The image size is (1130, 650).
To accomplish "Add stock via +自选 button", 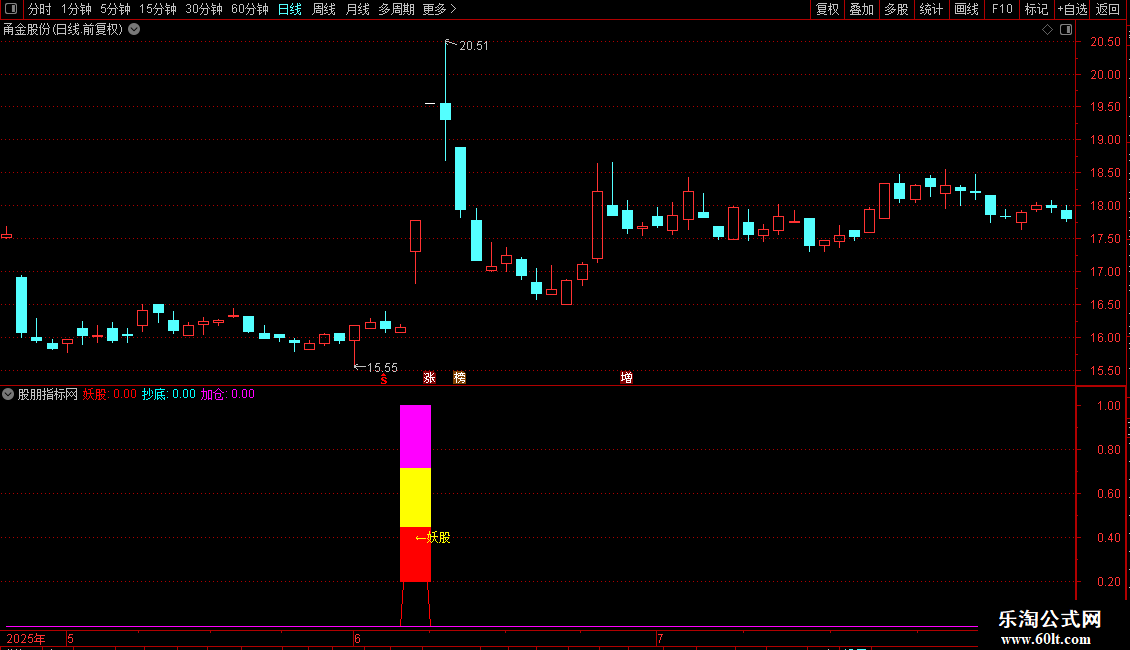I will pyautogui.click(x=1072, y=9).
